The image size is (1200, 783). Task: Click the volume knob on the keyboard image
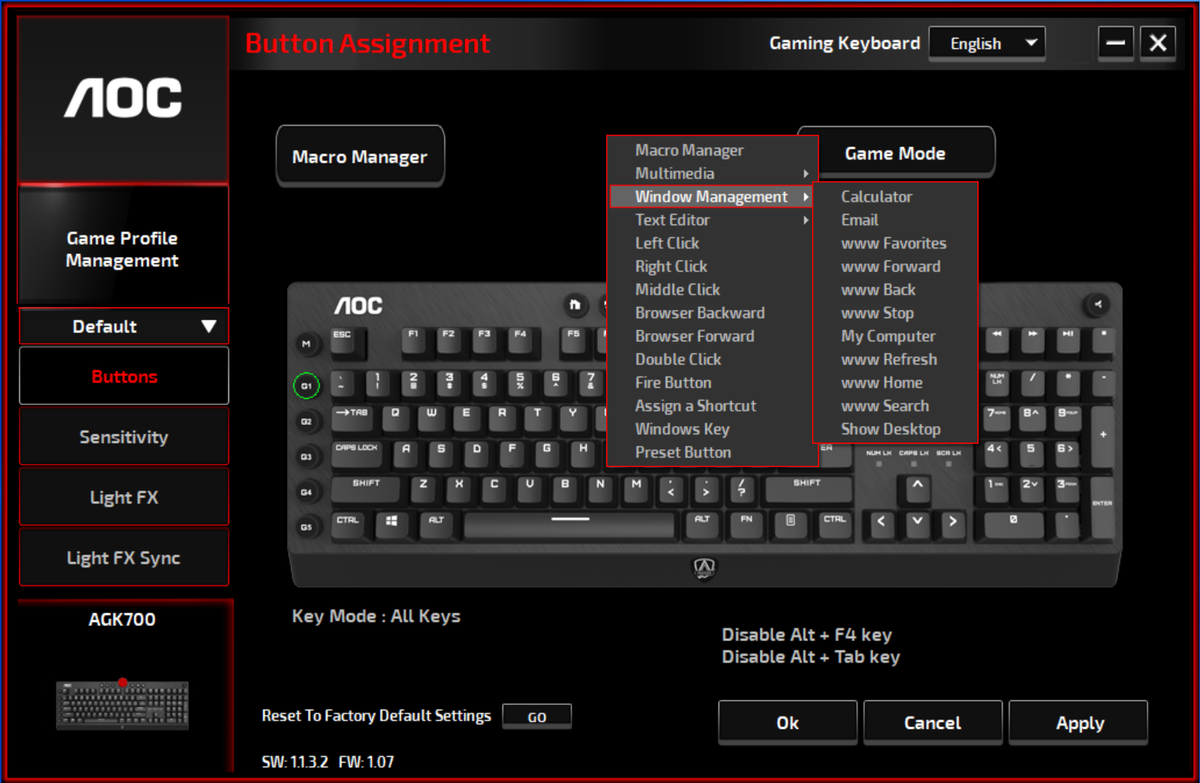pyautogui.click(x=1097, y=303)
